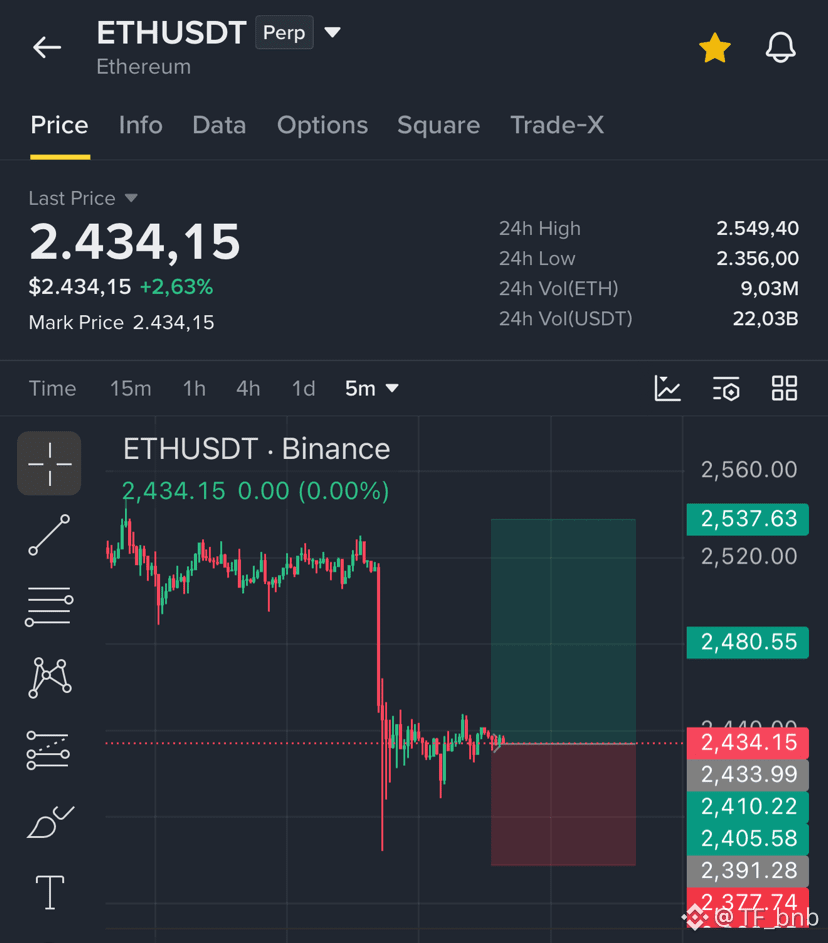Select the horizontal lines Fibonacci tool
The height and width of the screenshot is (943, 828).
coord(49,606)
